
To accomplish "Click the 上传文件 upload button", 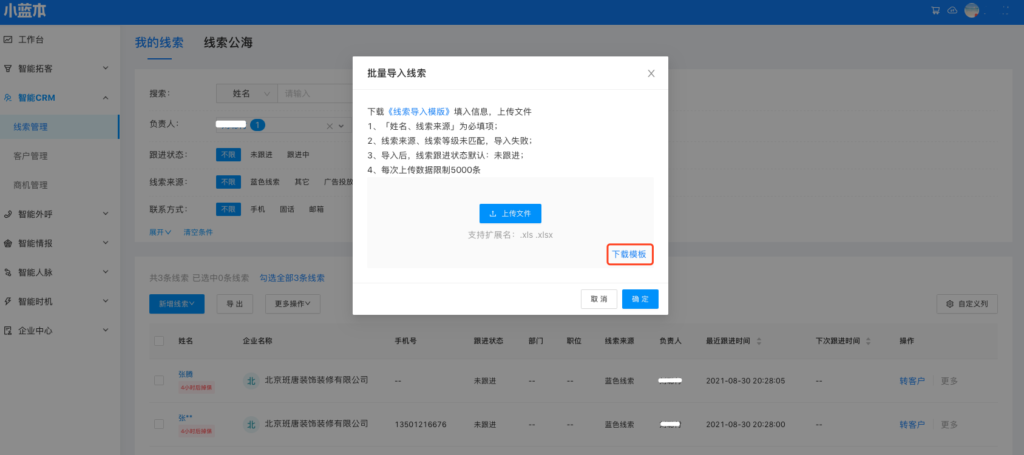I will [510, 213].
